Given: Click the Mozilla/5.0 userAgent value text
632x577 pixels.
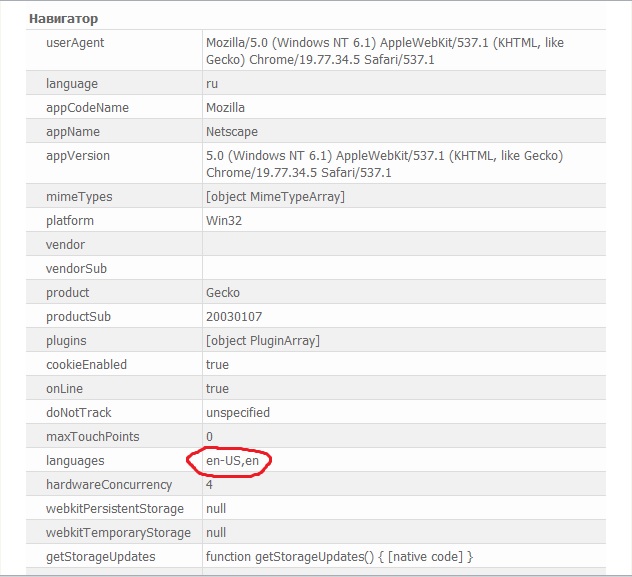Looking at the screenshot, I should click(385, 51).
